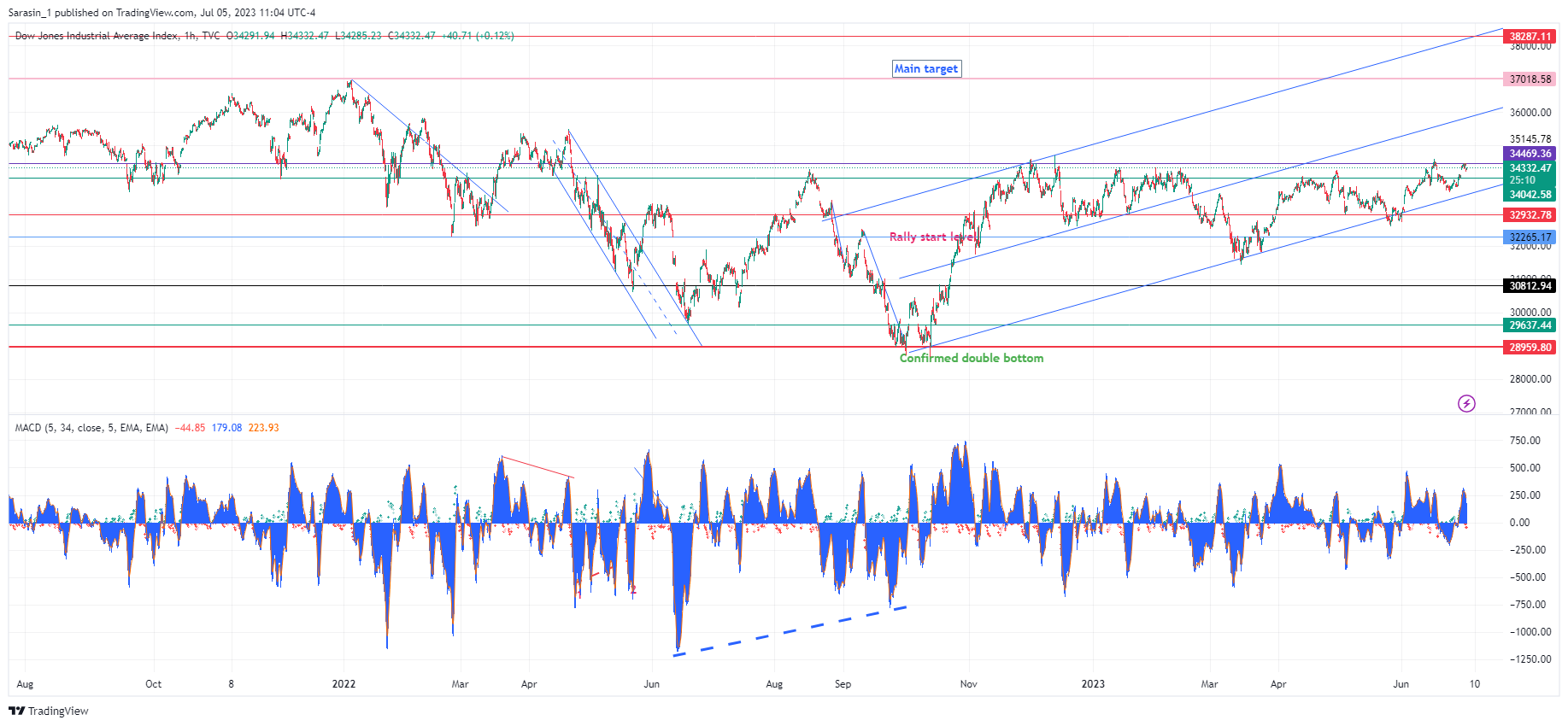Select the 750.00 MACD axis value
This screenshot has height=726, width=1568.
pos(1525,441)
